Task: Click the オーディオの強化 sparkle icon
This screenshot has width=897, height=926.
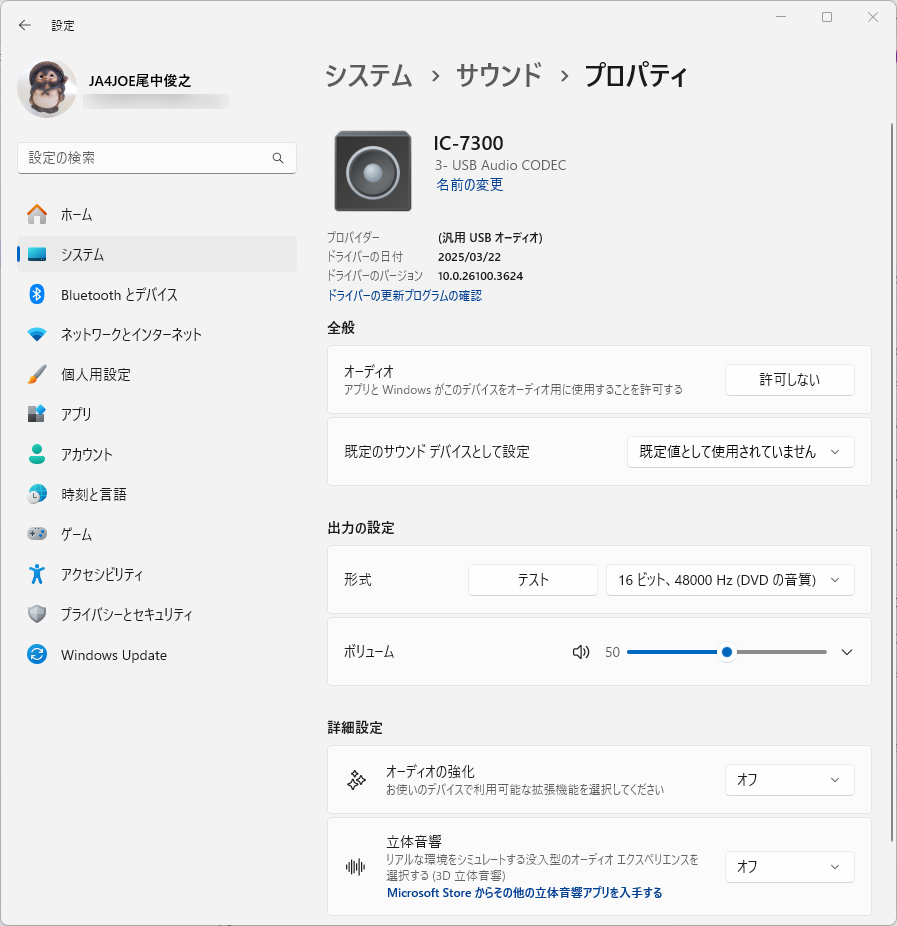Action: (x=356, y=780)
